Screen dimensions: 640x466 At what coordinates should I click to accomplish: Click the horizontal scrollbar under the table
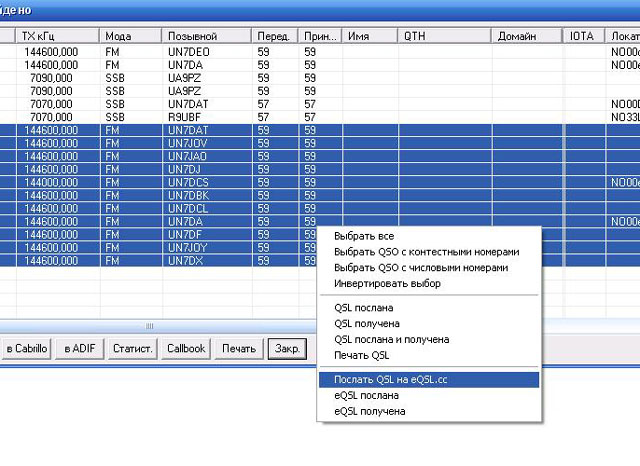coord(150,326)
